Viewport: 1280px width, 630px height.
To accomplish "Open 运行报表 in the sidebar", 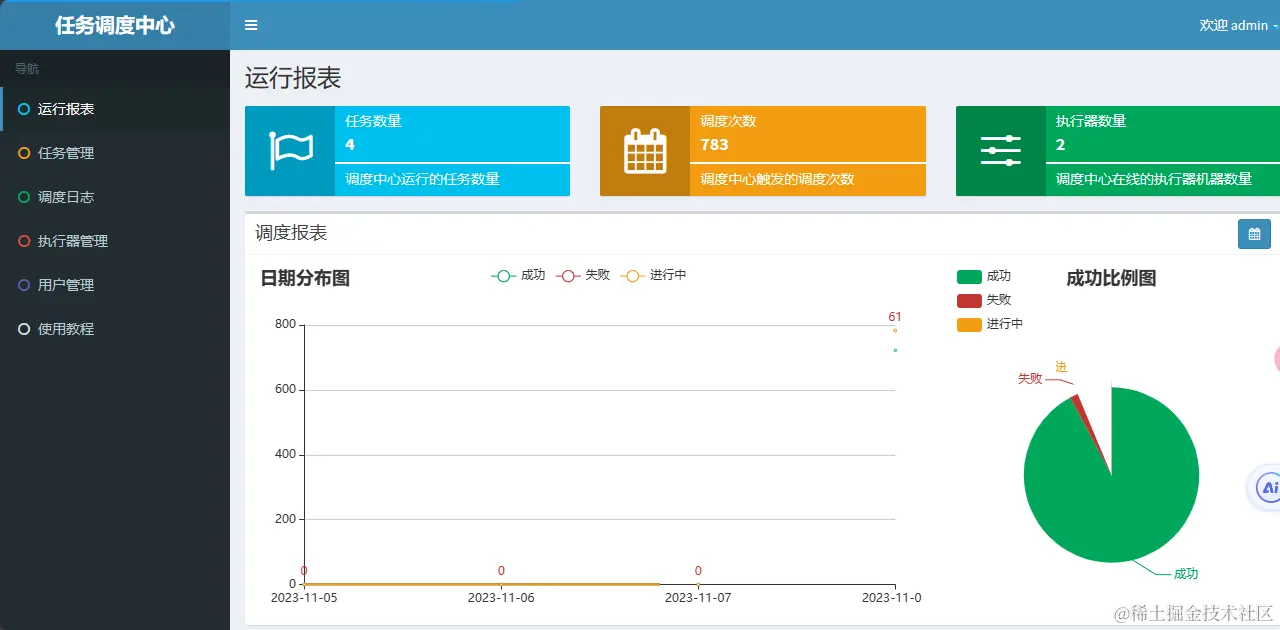I will tap(115, 109).
